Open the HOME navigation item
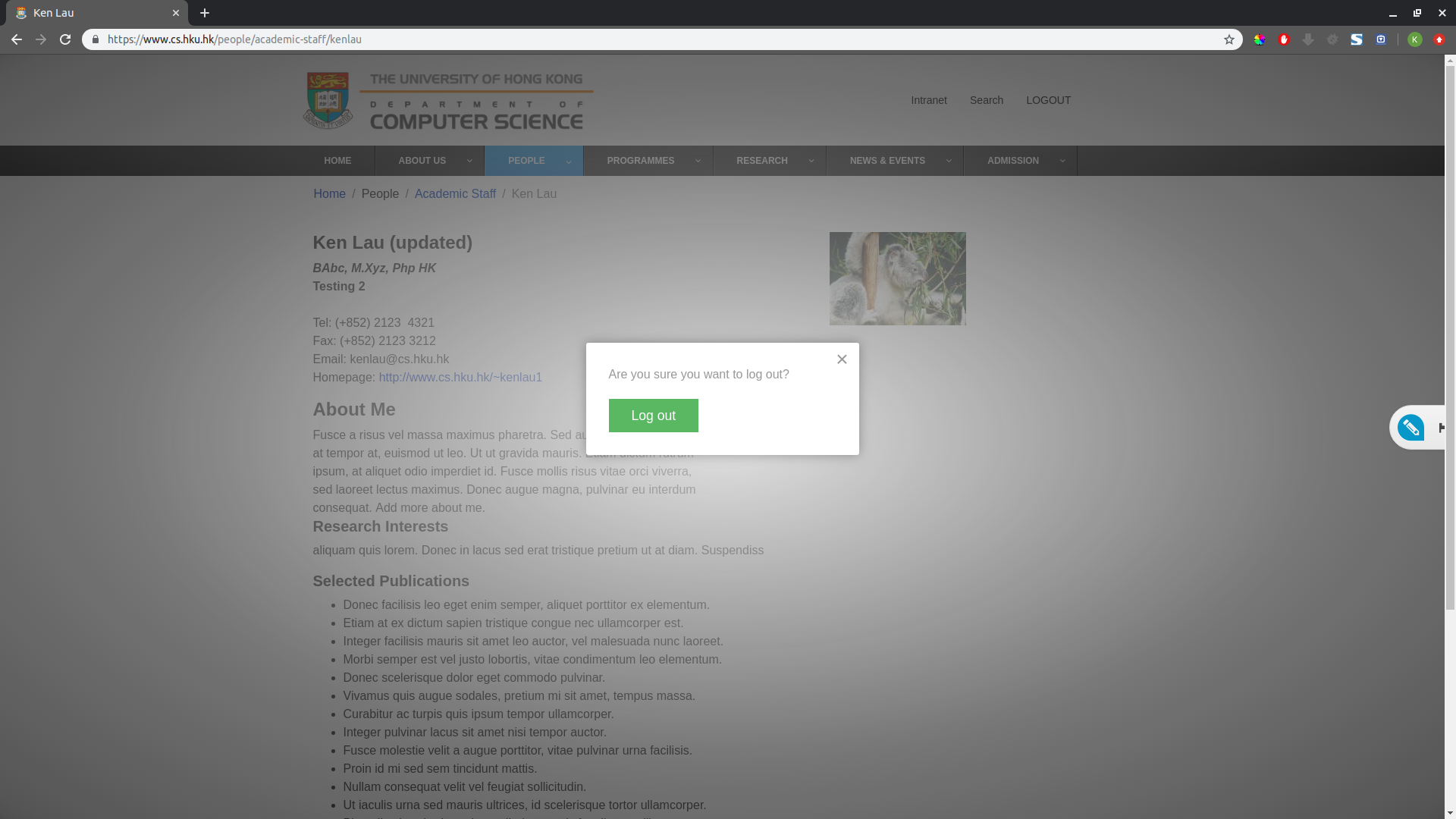 [337, 161]
